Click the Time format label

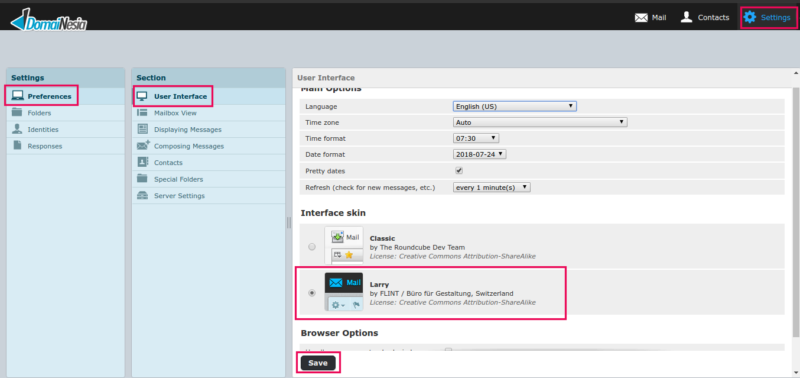pos(324,139)
